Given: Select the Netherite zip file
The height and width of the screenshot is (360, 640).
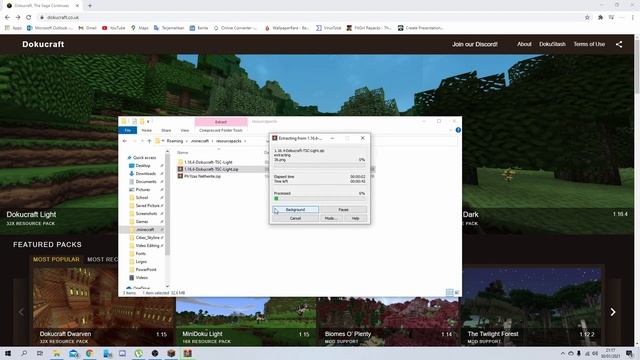Looking at the screenshot, I should (202, 176).
